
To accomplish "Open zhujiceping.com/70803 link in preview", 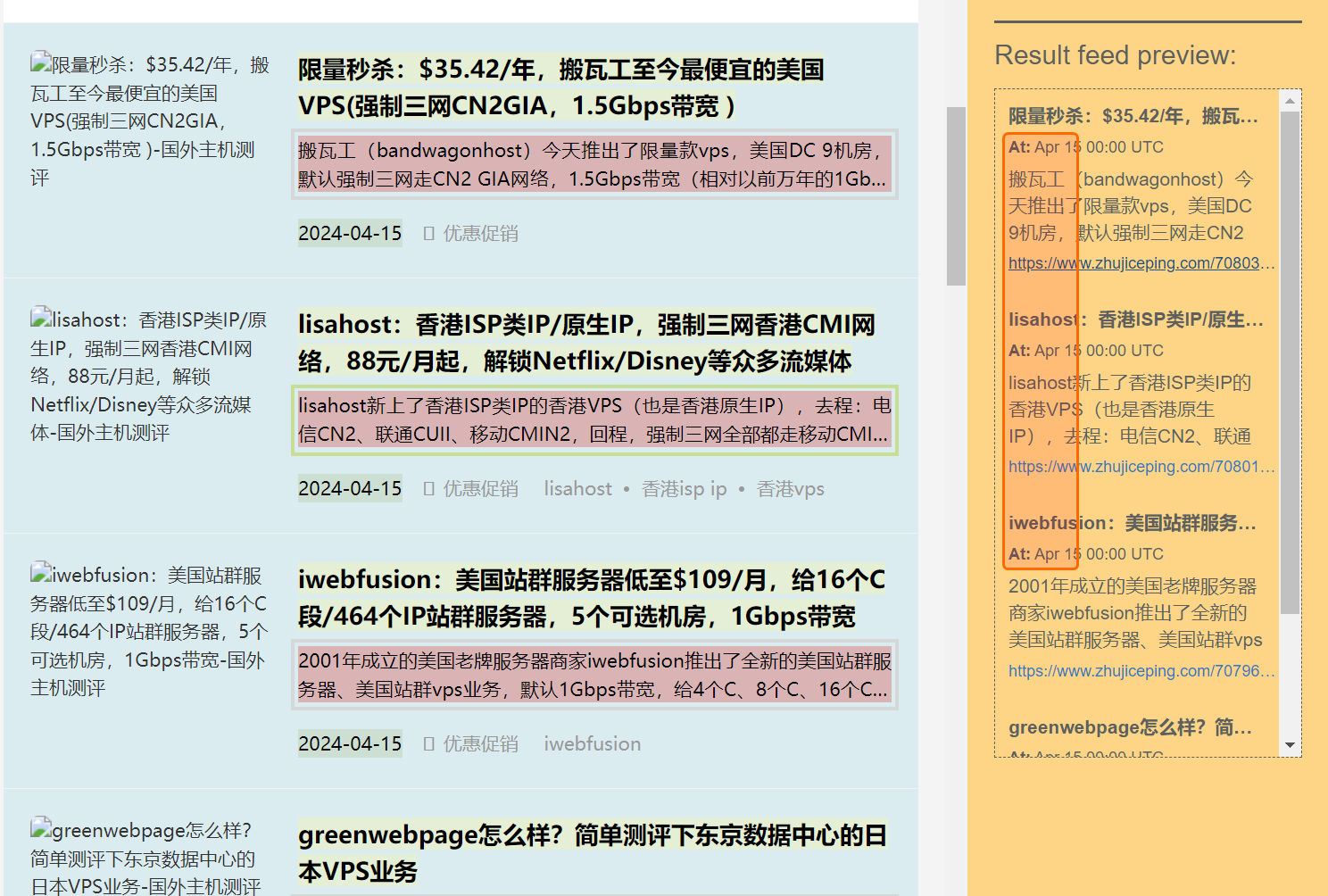I will [1141, 263].
